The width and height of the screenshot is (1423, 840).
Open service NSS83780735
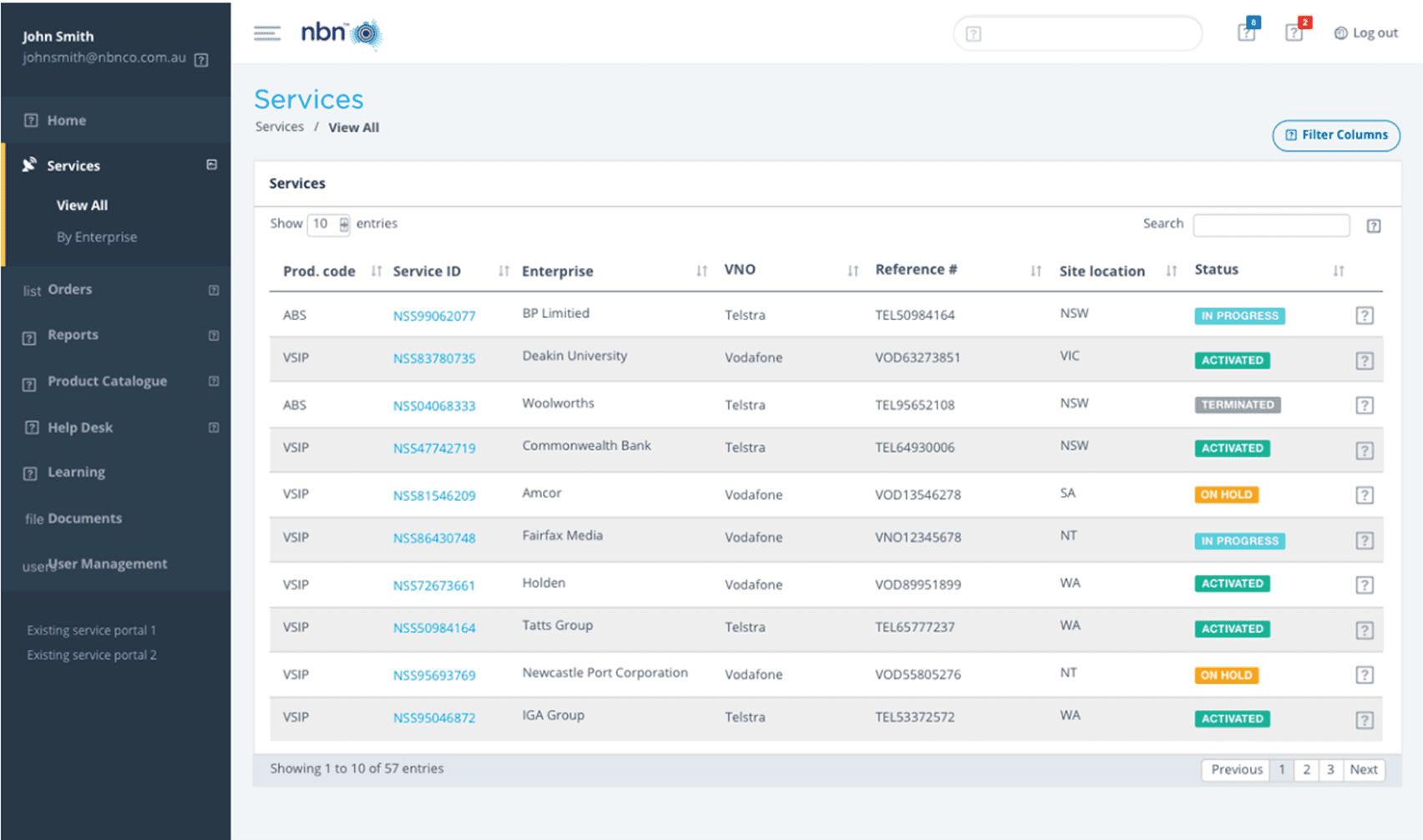tap(434, 358)
